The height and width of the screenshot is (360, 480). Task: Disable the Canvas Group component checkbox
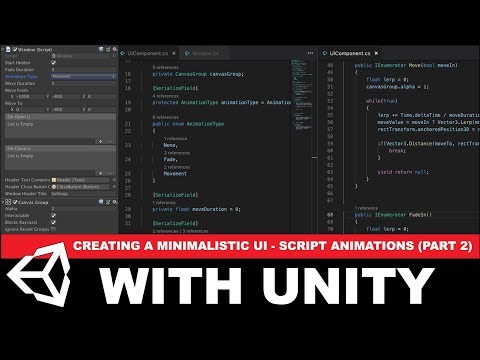click(15, 202)
